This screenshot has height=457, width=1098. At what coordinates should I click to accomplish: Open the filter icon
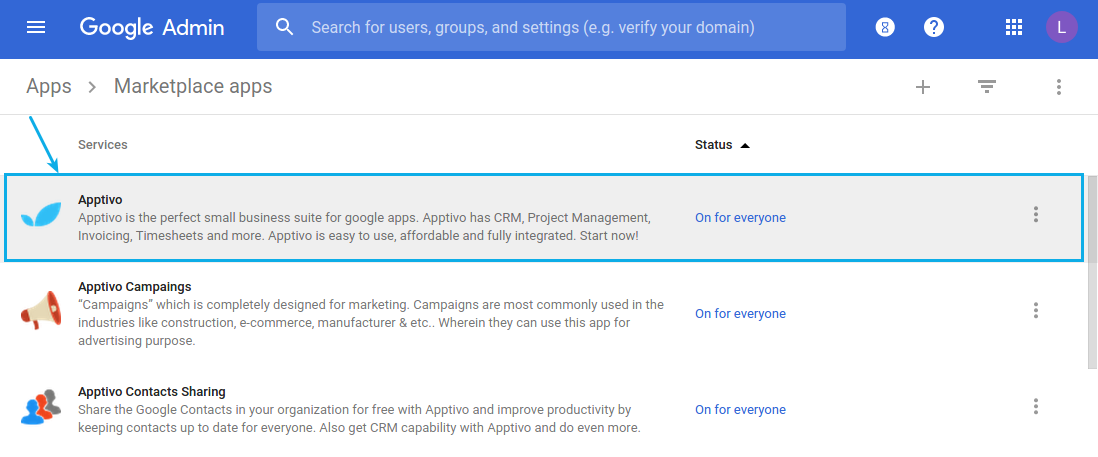(x=987, y=87)
